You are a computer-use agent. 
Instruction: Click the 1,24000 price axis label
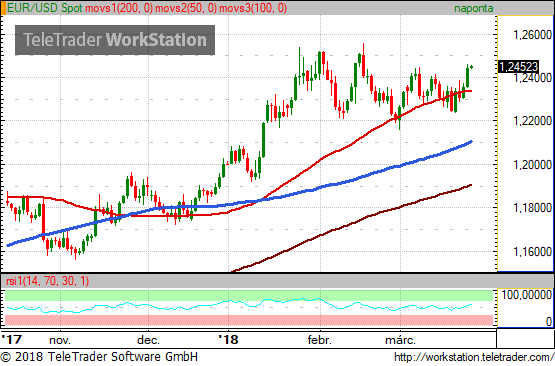[x=532, y=78]
